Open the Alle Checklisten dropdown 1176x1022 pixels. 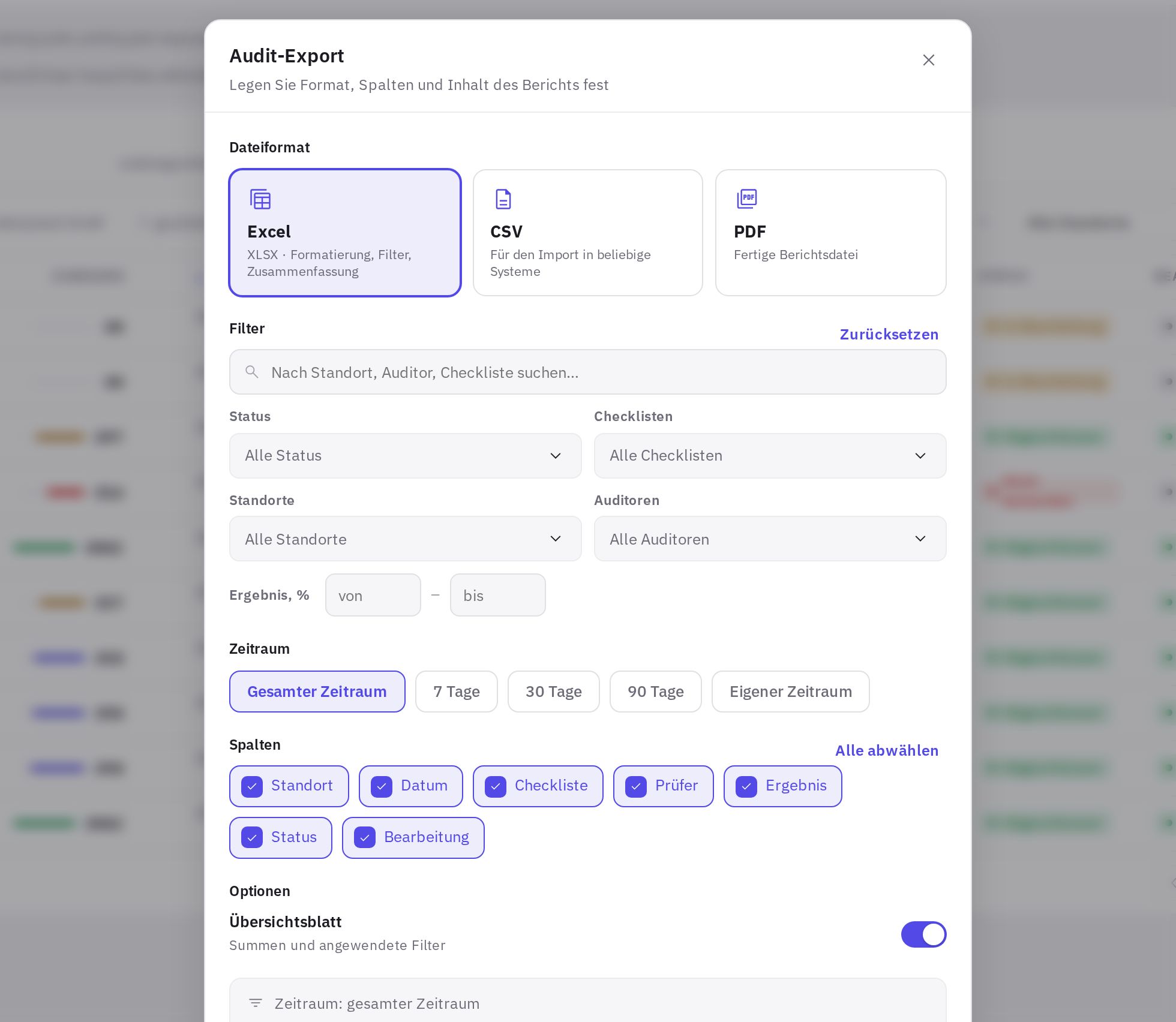[770, 456]
